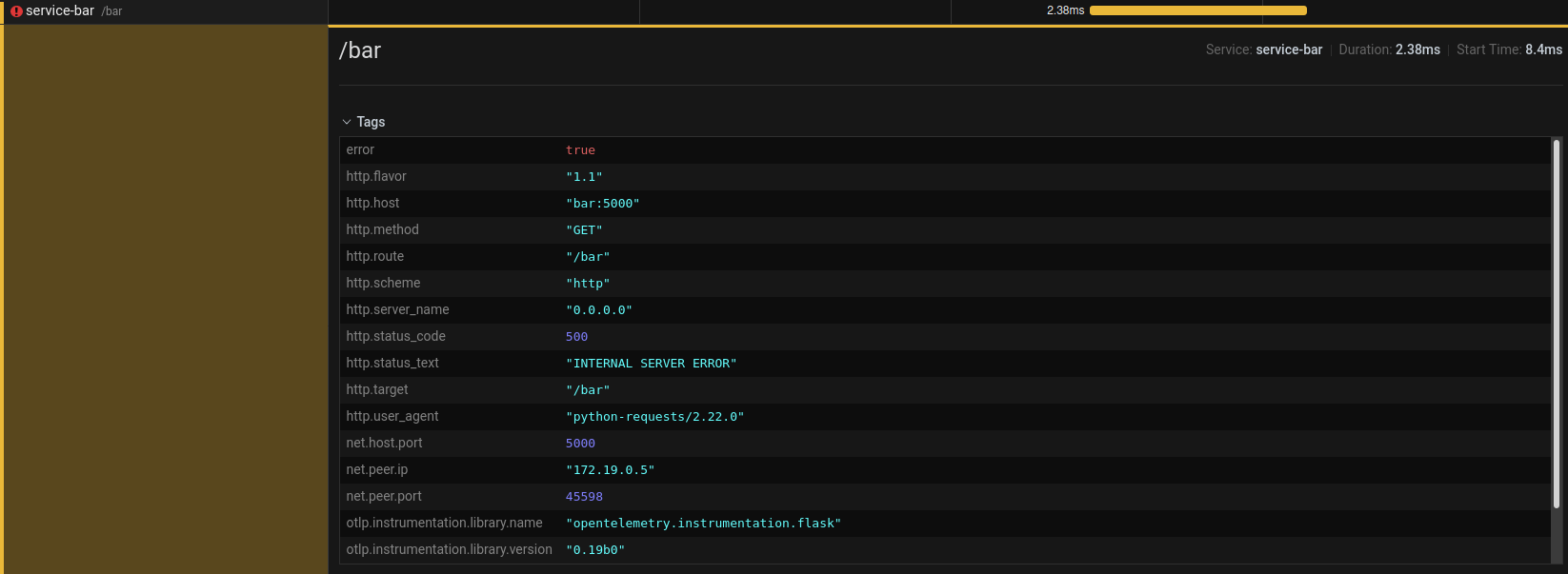Select the http.host row with bar:5000
This screenshot has height=574, width=1568.
pyautogui.click(x=602, y=204)
